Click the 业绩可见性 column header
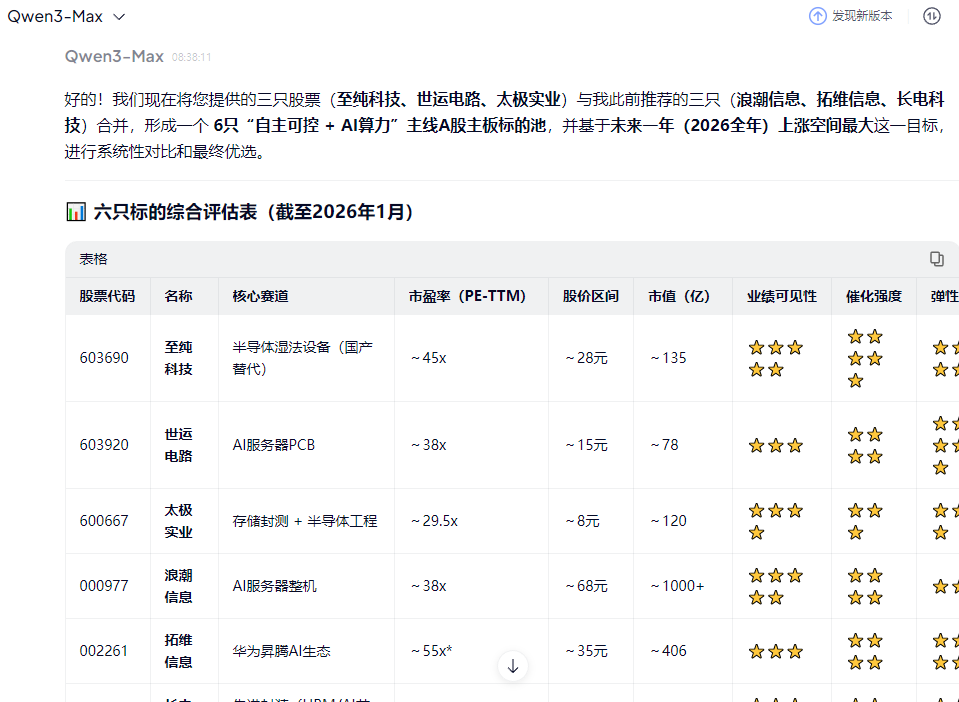 [x=782, y=296]
